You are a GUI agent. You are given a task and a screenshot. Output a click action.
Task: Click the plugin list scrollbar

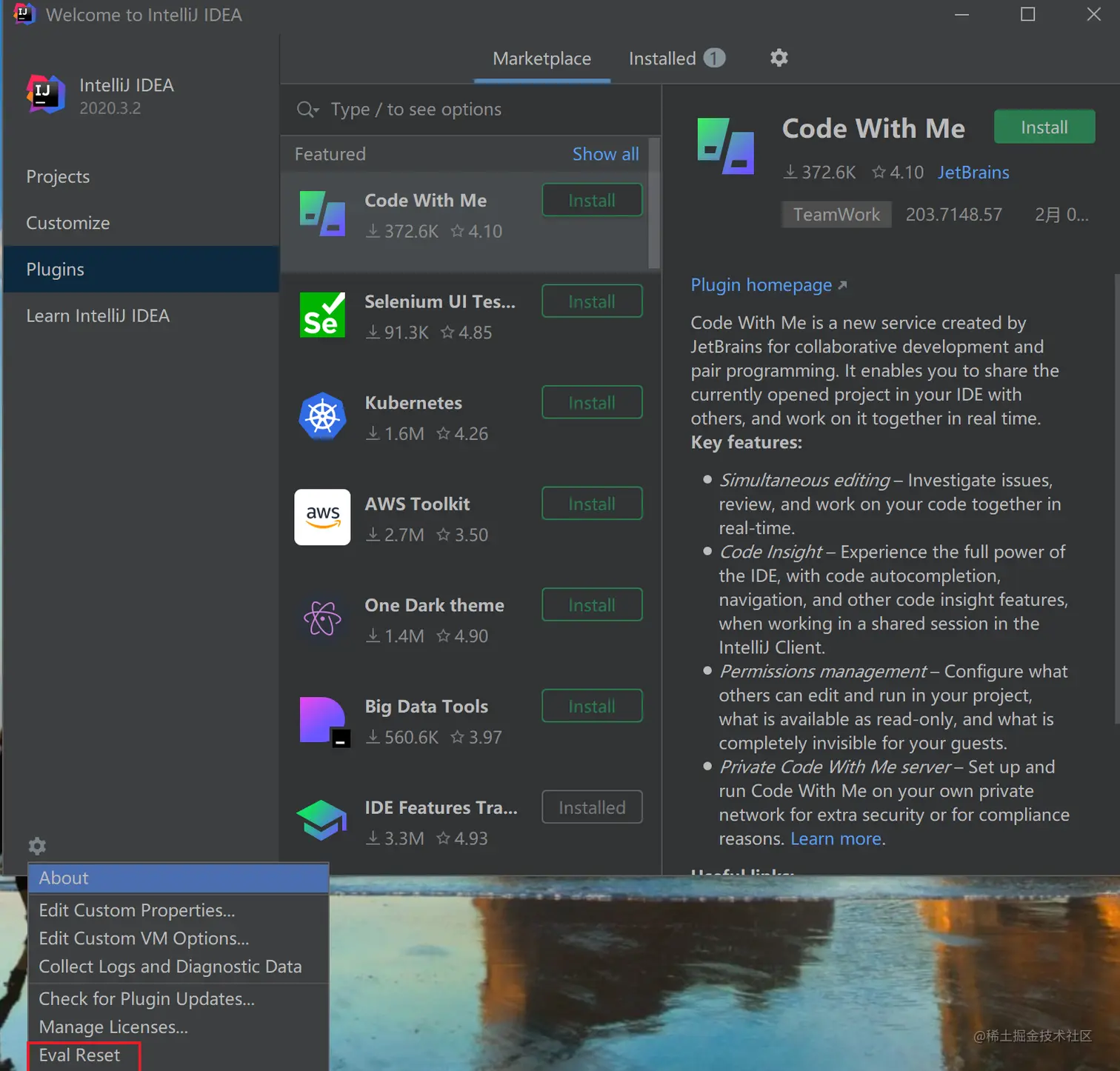point(654,204)
